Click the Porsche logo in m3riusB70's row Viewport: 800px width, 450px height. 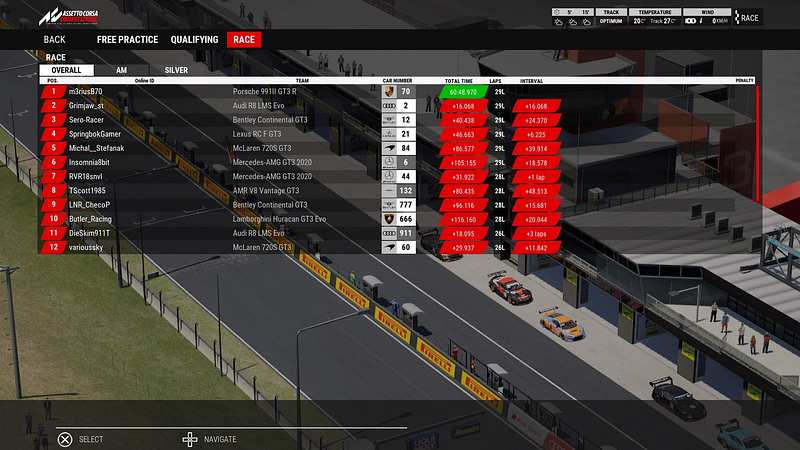[389, 92]
